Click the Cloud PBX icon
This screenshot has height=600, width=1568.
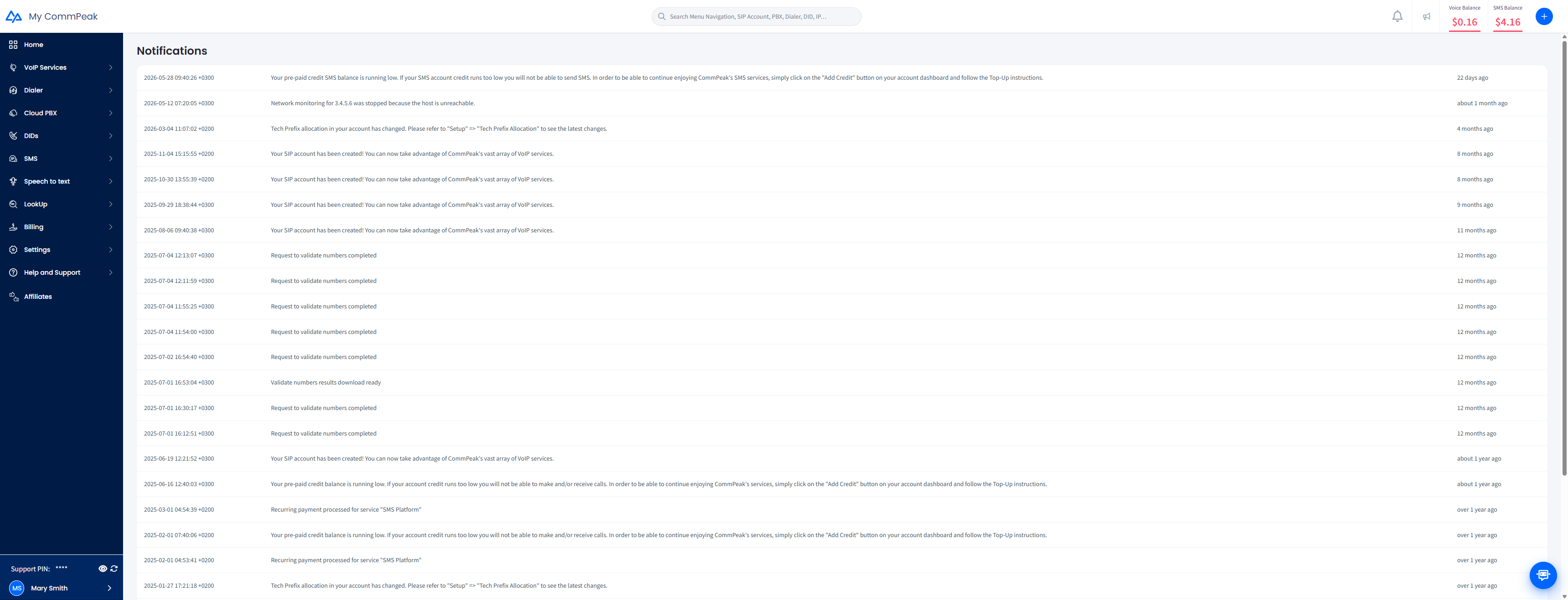pos(13,113)
